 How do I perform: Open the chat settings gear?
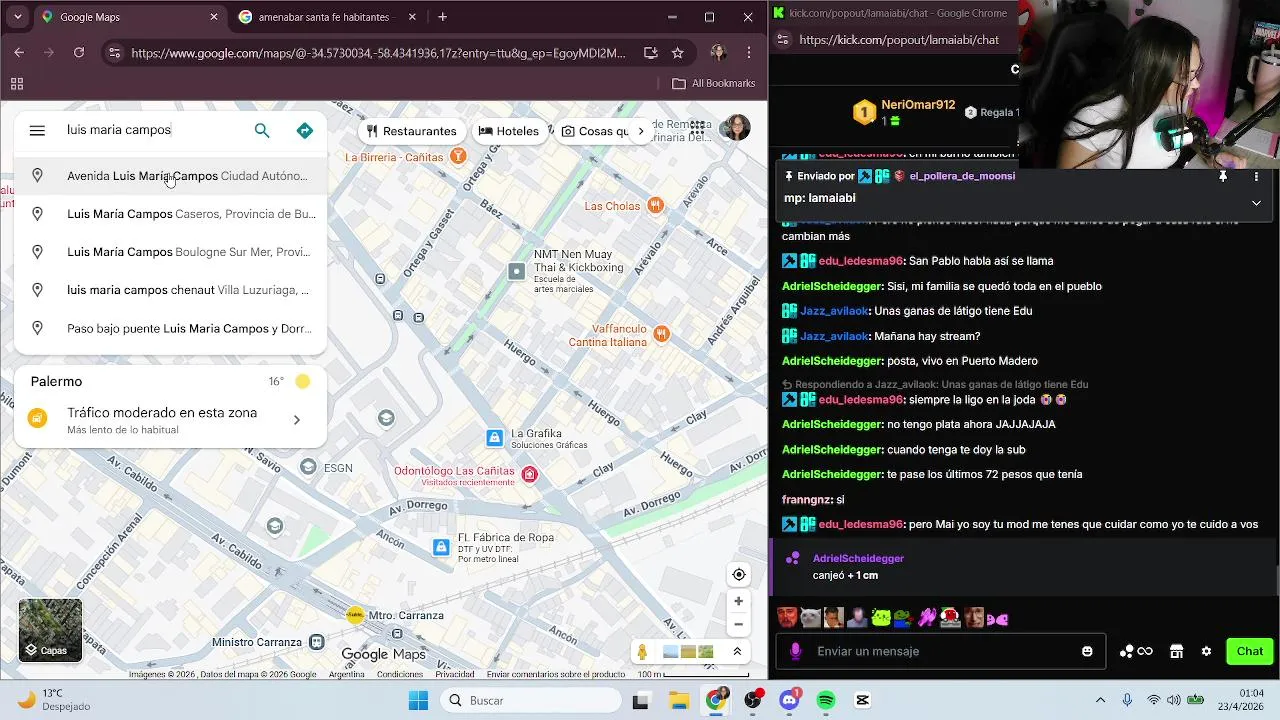(1206, 651)
